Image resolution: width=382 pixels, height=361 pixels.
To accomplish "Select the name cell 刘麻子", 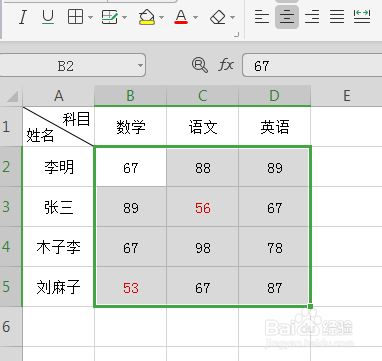I will pyautogui.click(x=58, y=287).
